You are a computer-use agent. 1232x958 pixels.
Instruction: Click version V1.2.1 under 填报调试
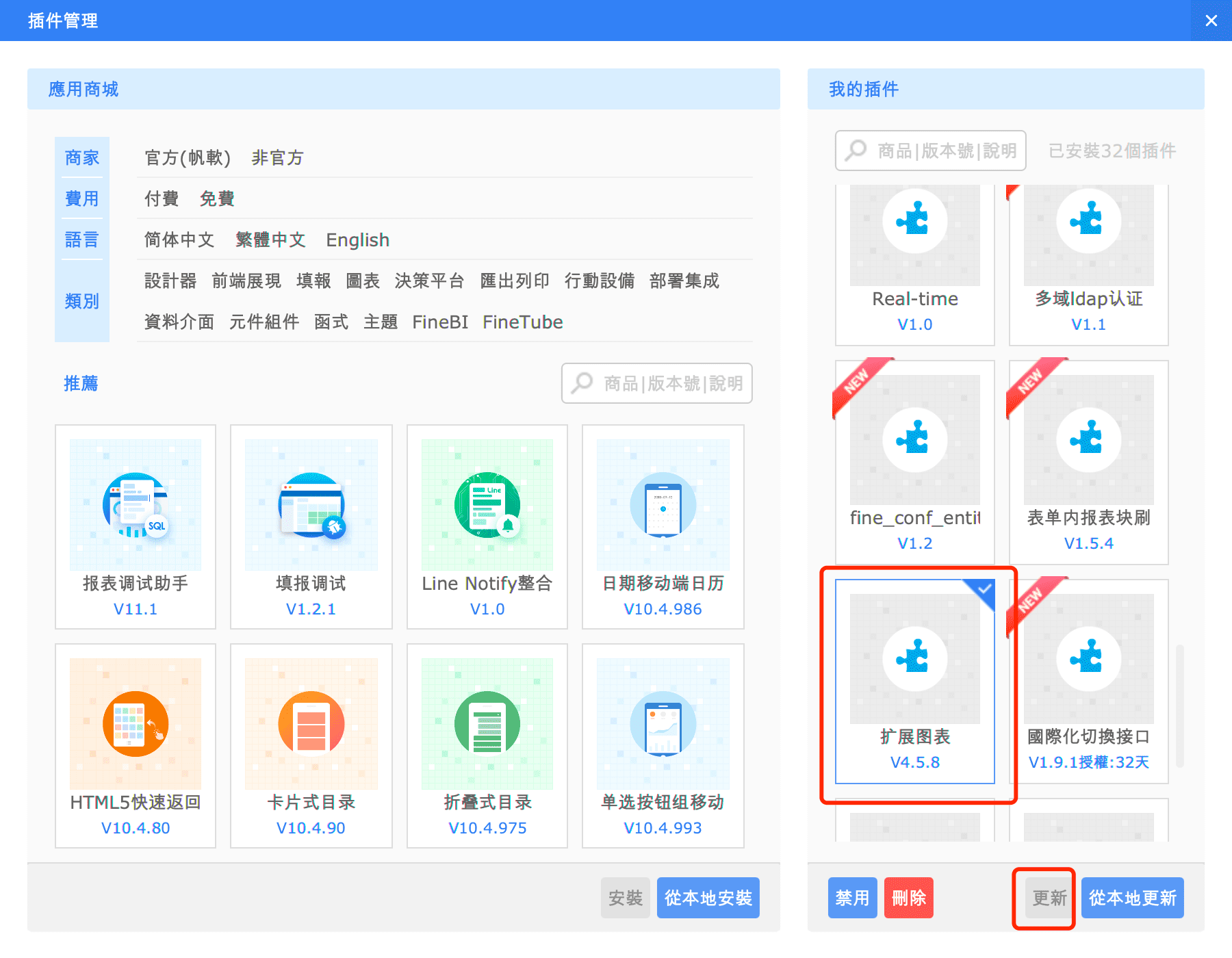(311, 609)
